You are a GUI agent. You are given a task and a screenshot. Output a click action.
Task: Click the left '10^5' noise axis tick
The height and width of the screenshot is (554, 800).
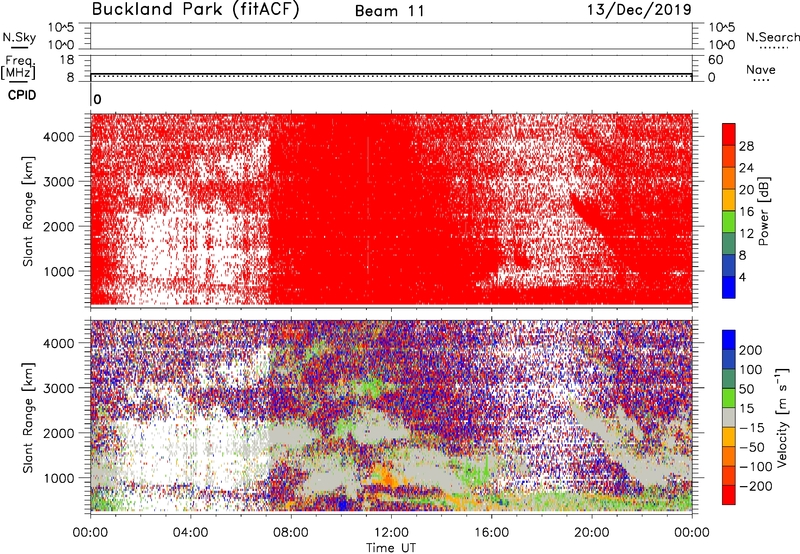[61, 27]
